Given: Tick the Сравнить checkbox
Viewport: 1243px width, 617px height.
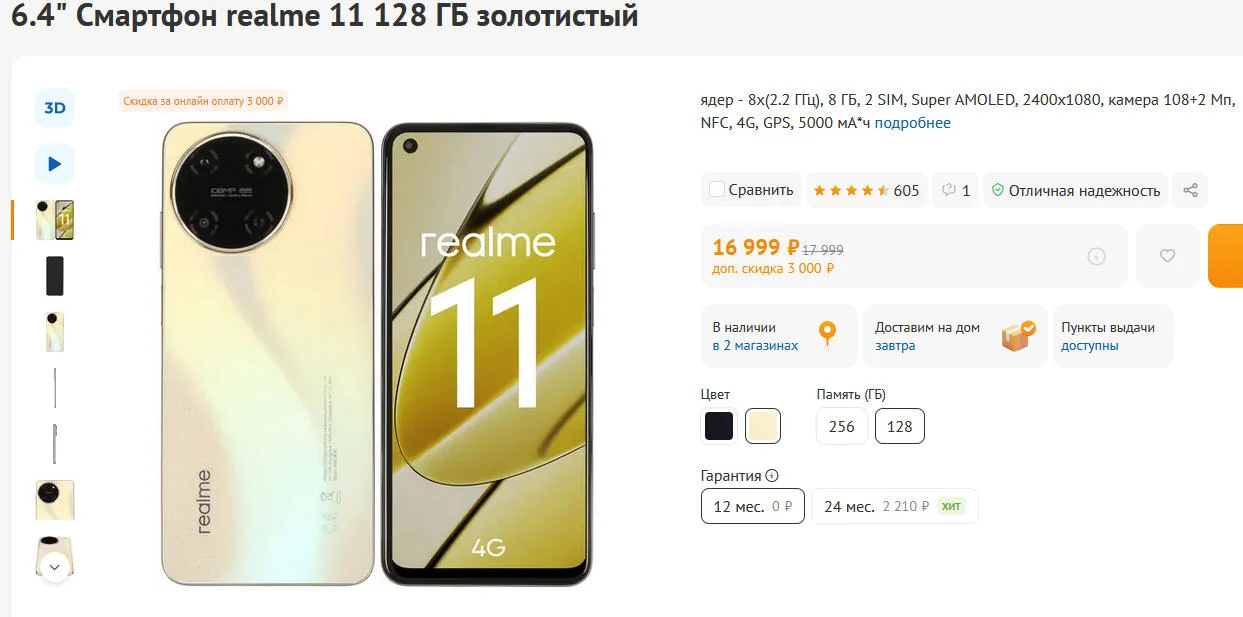Looking at the screenshot, I should 716,189.
